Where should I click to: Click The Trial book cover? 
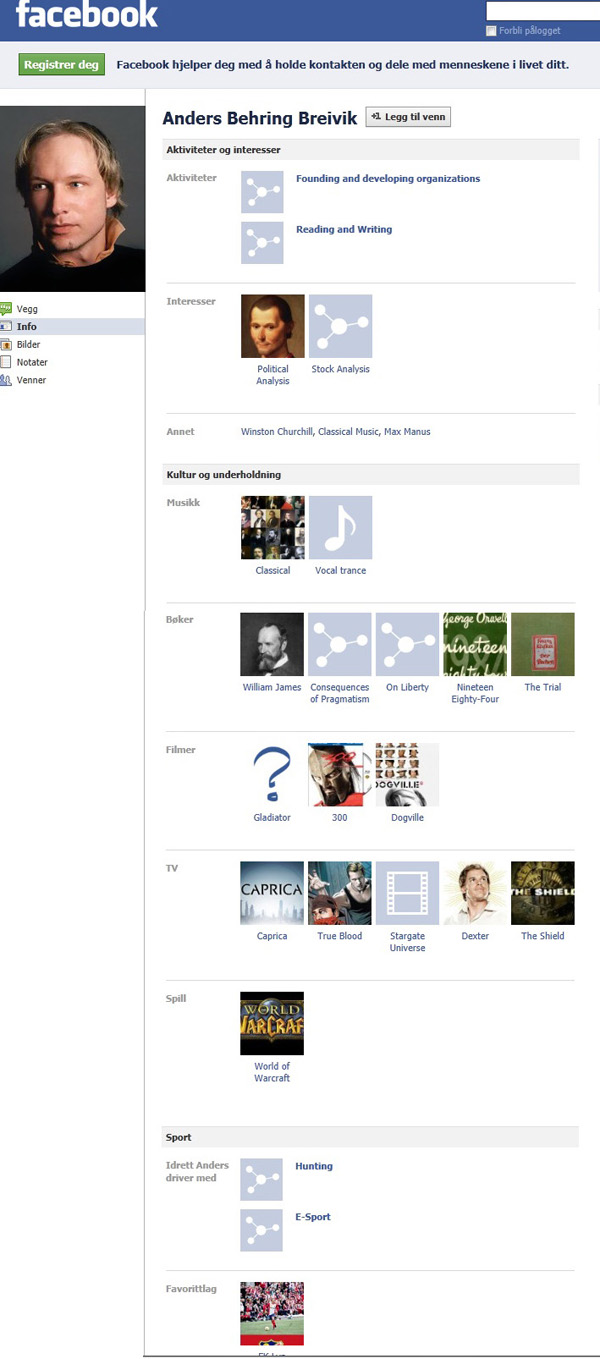pos(543,645)
